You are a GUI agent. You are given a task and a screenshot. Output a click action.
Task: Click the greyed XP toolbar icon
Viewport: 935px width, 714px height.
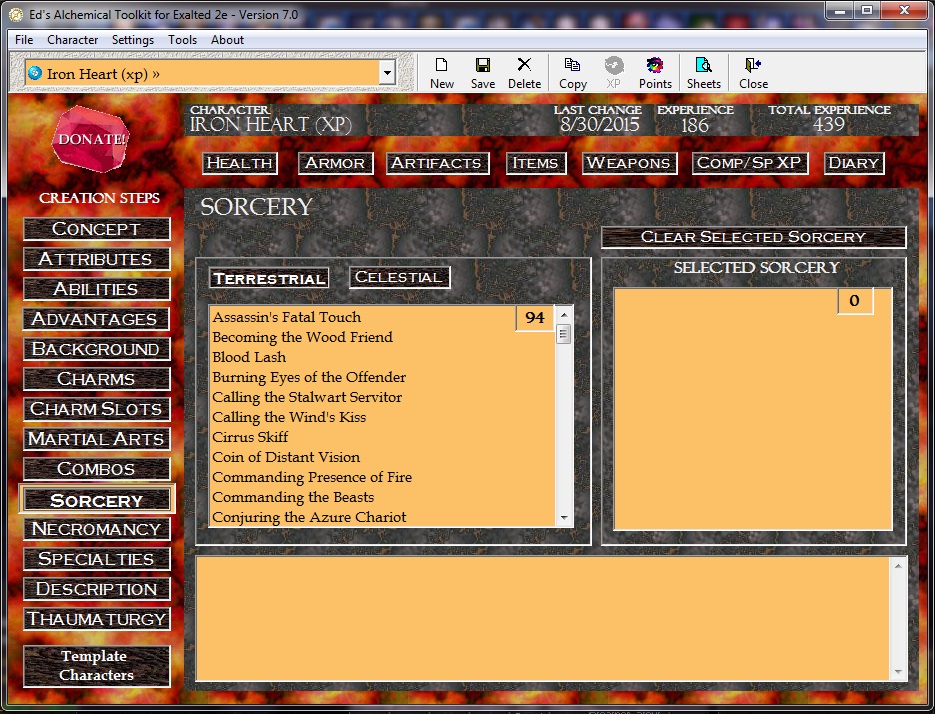click(x=614, y=73)
